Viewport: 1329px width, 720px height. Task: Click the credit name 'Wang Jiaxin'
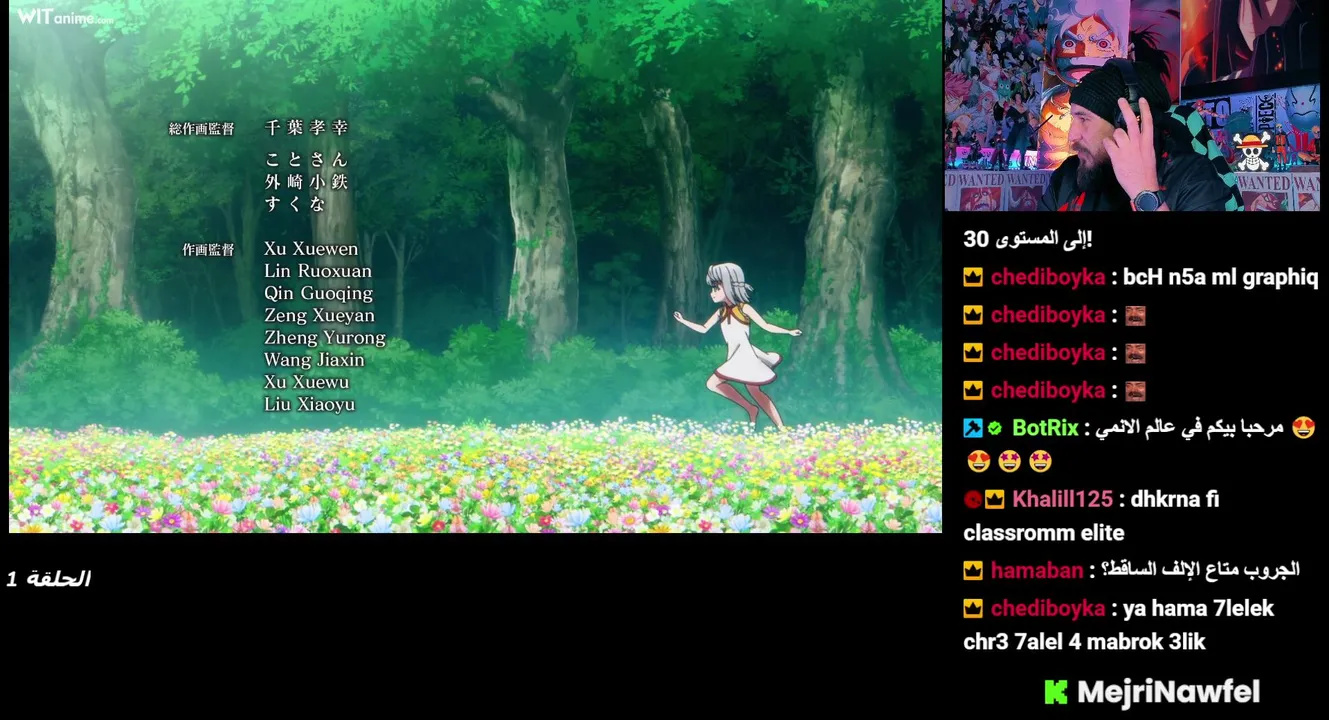tap(314, 360)
